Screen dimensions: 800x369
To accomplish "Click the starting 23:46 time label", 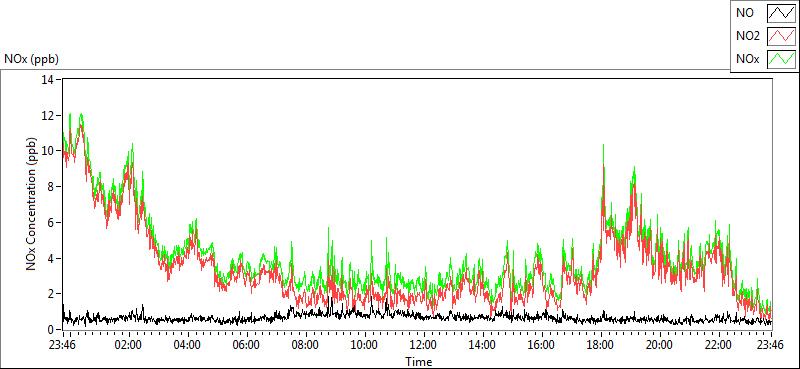I will [61, 344].
